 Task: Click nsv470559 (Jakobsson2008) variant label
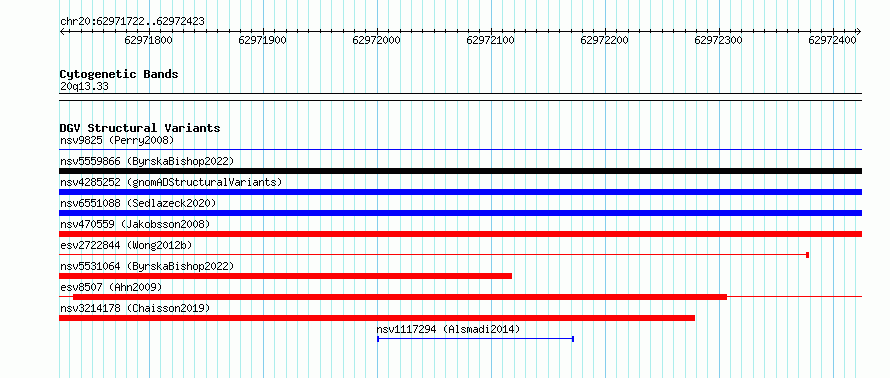135,224
